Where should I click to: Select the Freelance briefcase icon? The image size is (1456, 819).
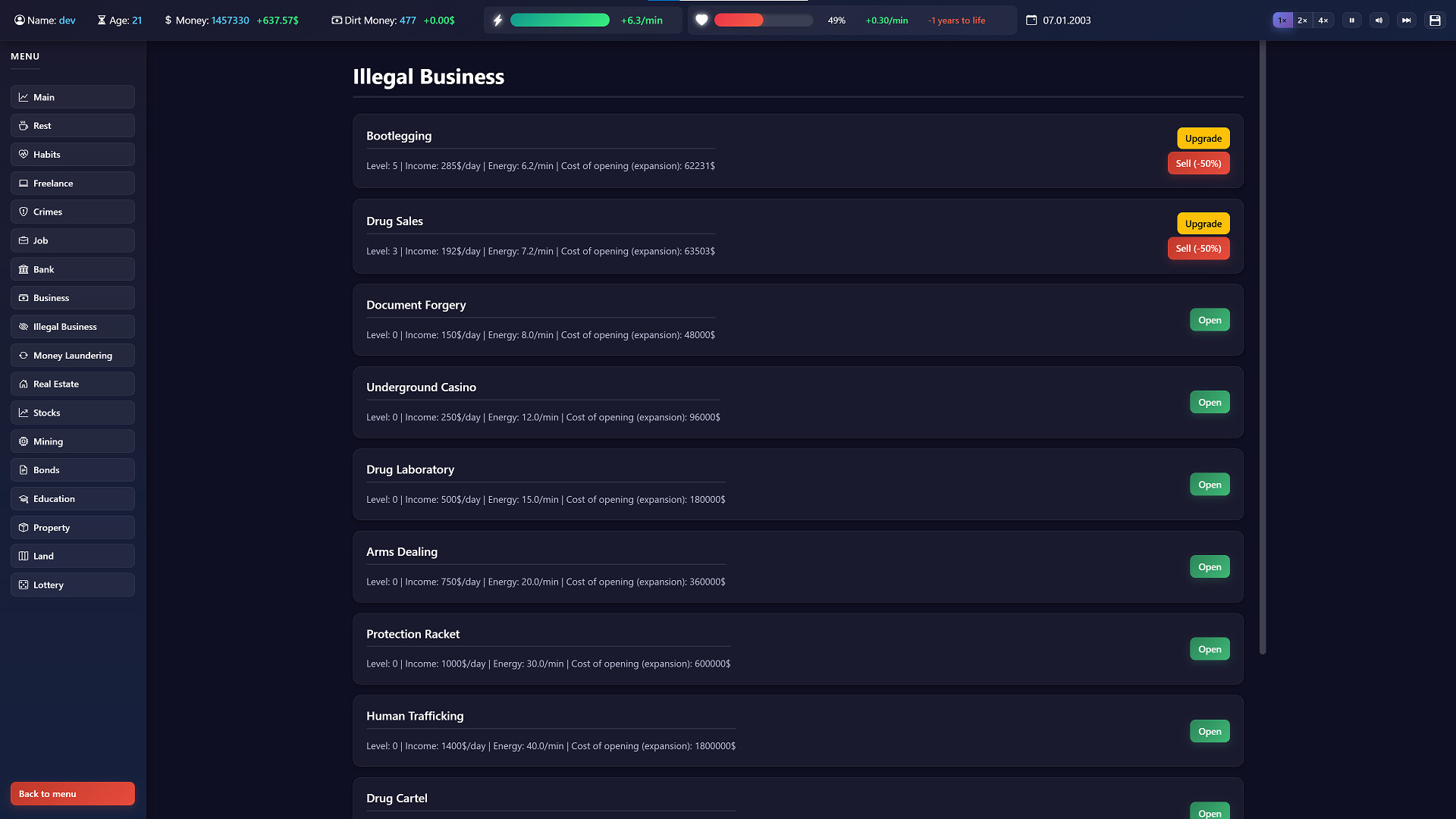24,183
